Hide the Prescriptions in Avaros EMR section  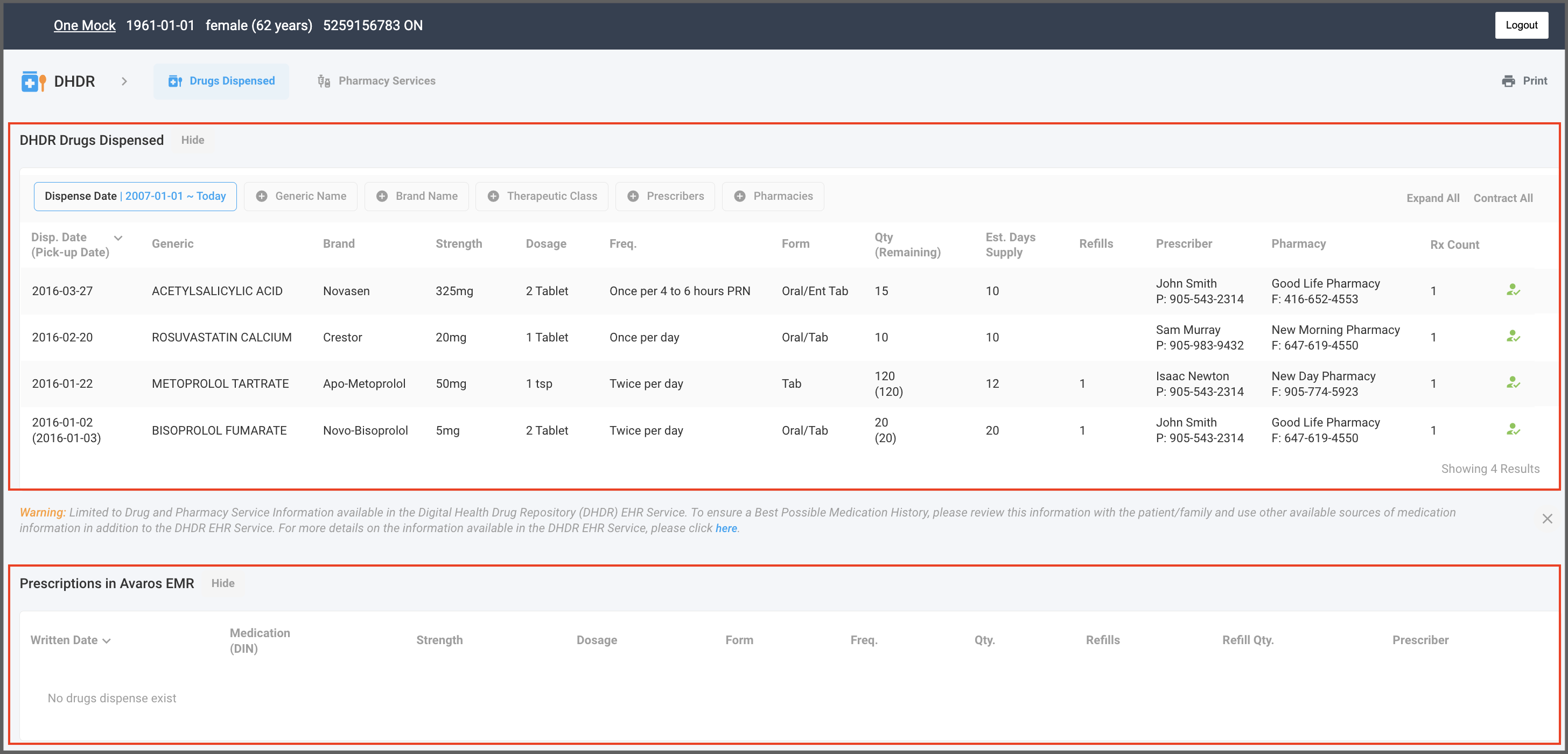(x=223, y=583)
